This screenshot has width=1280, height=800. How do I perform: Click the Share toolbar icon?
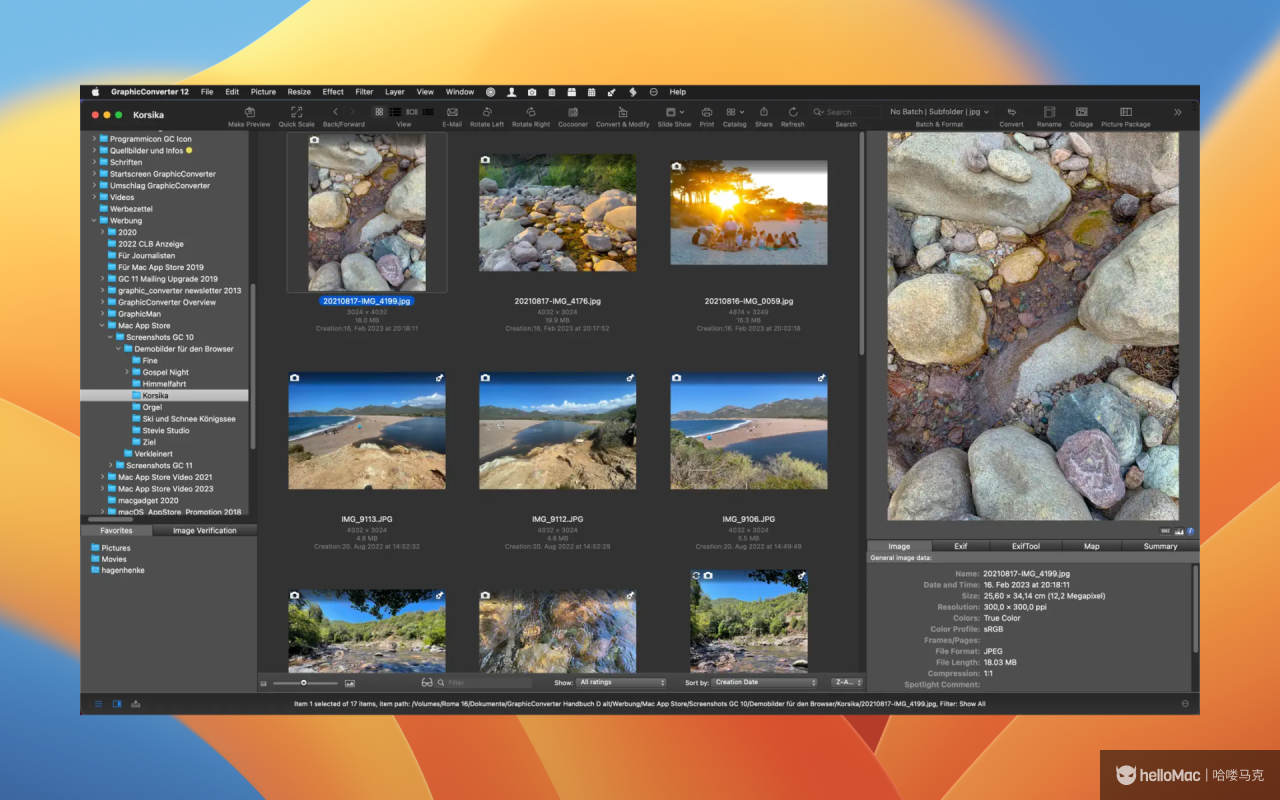coord(764,112)
